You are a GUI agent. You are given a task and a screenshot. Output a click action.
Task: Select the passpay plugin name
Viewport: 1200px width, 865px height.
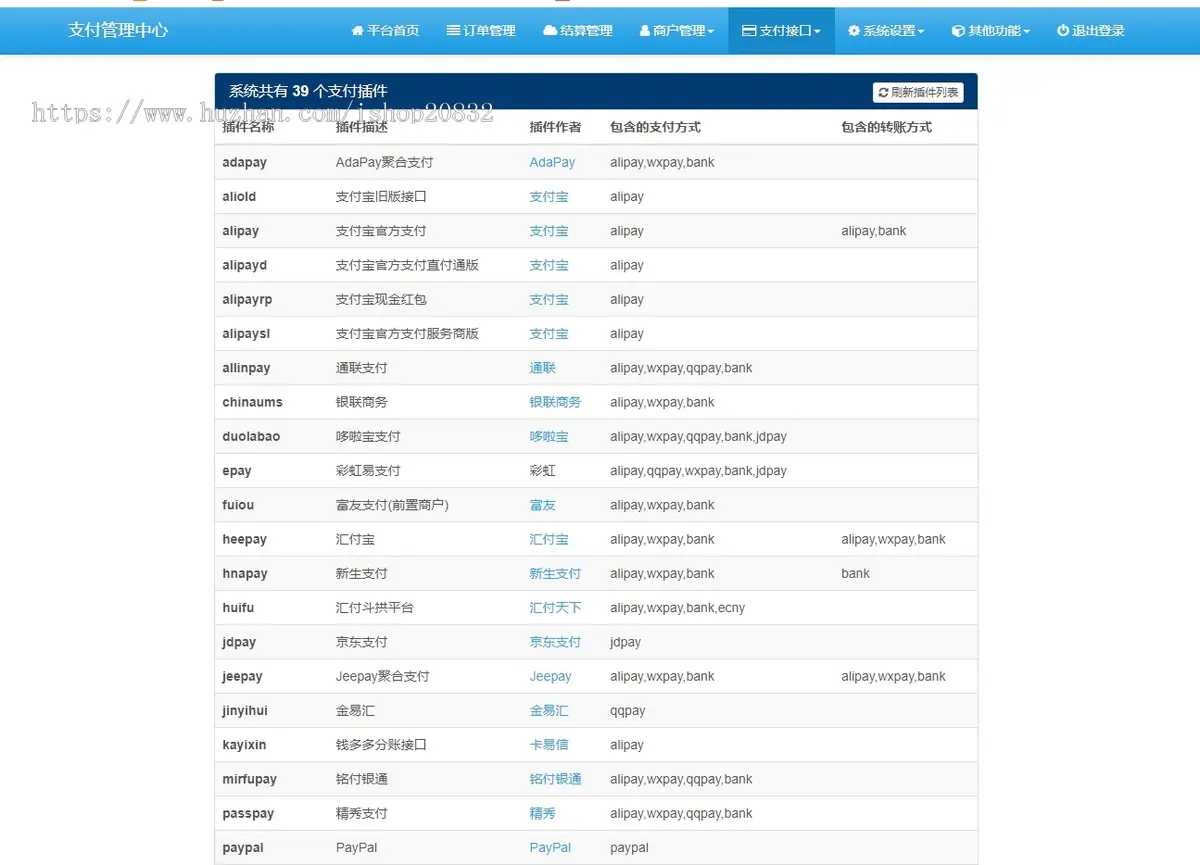pos(248,813)
